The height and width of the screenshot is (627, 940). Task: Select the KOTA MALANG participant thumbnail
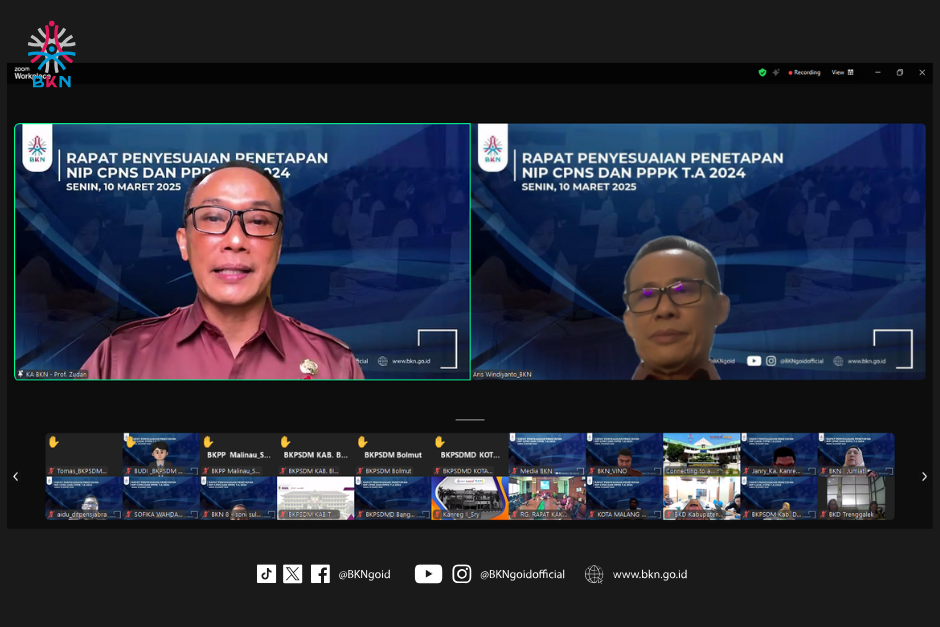(624, 498)
